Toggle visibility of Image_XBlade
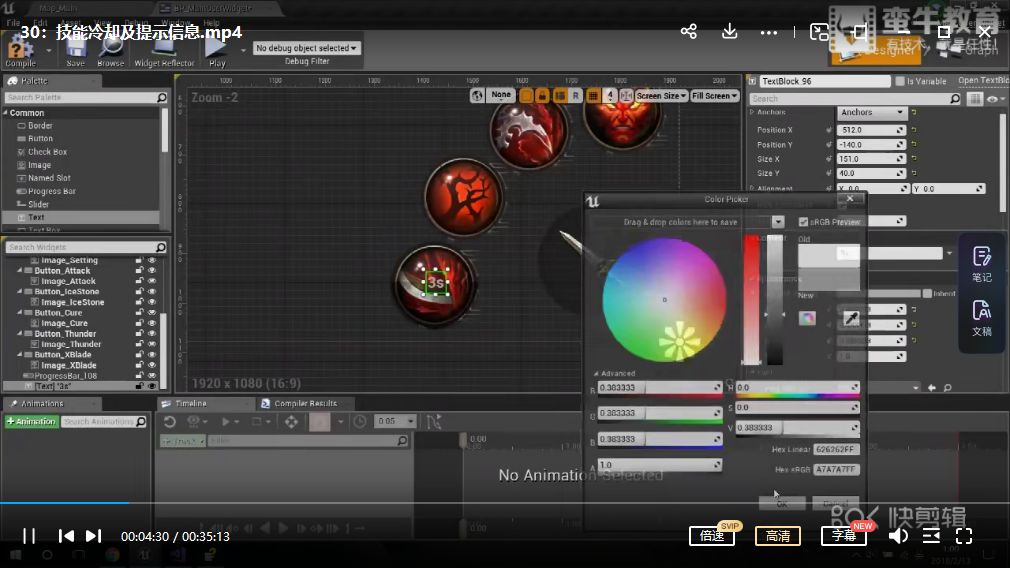The image size is (1010, 568). pyautogui.click(x=152, y=365)
